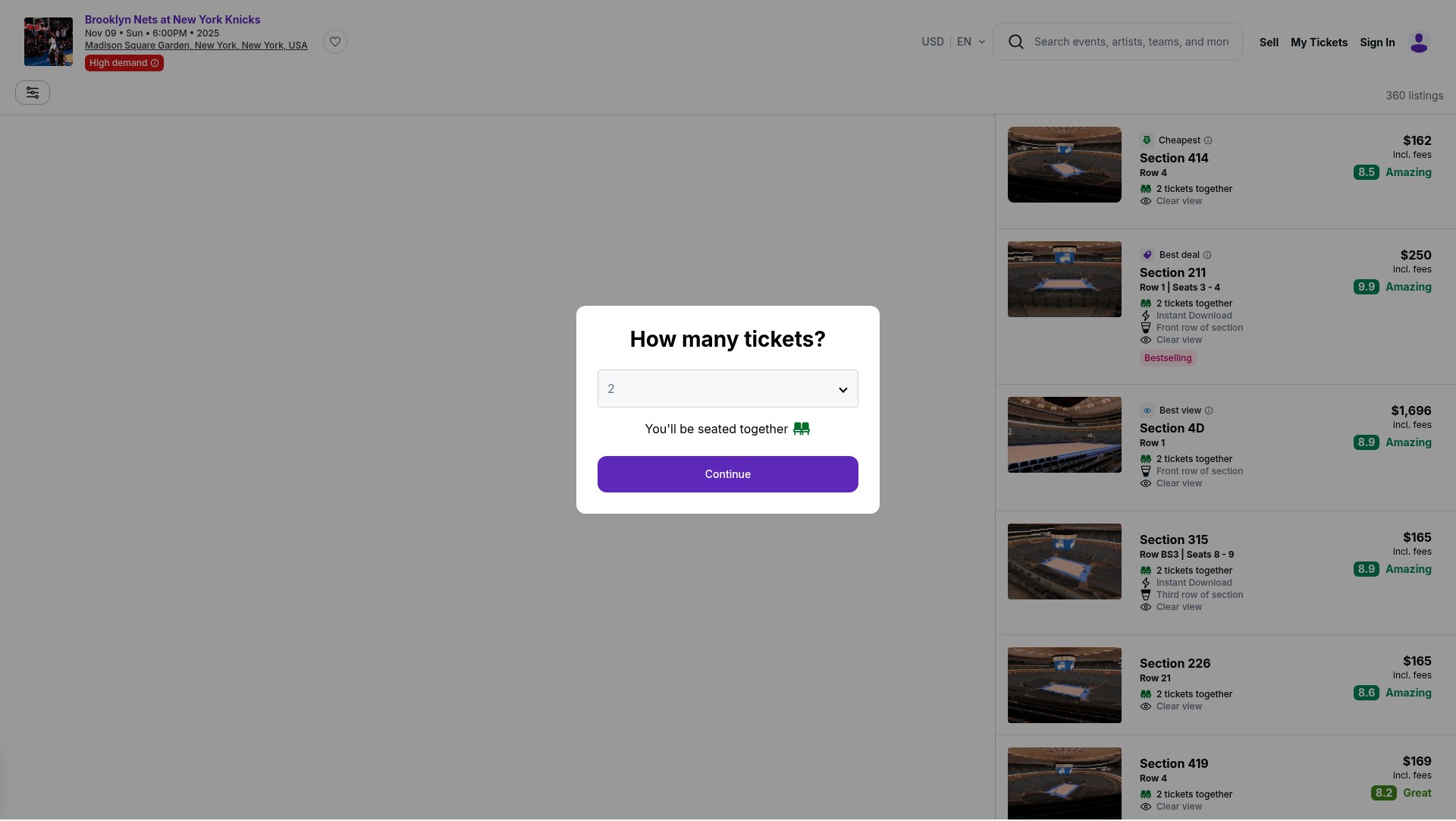
Task: Click tickets together icon in Section 226
Action: point(1146,694)
